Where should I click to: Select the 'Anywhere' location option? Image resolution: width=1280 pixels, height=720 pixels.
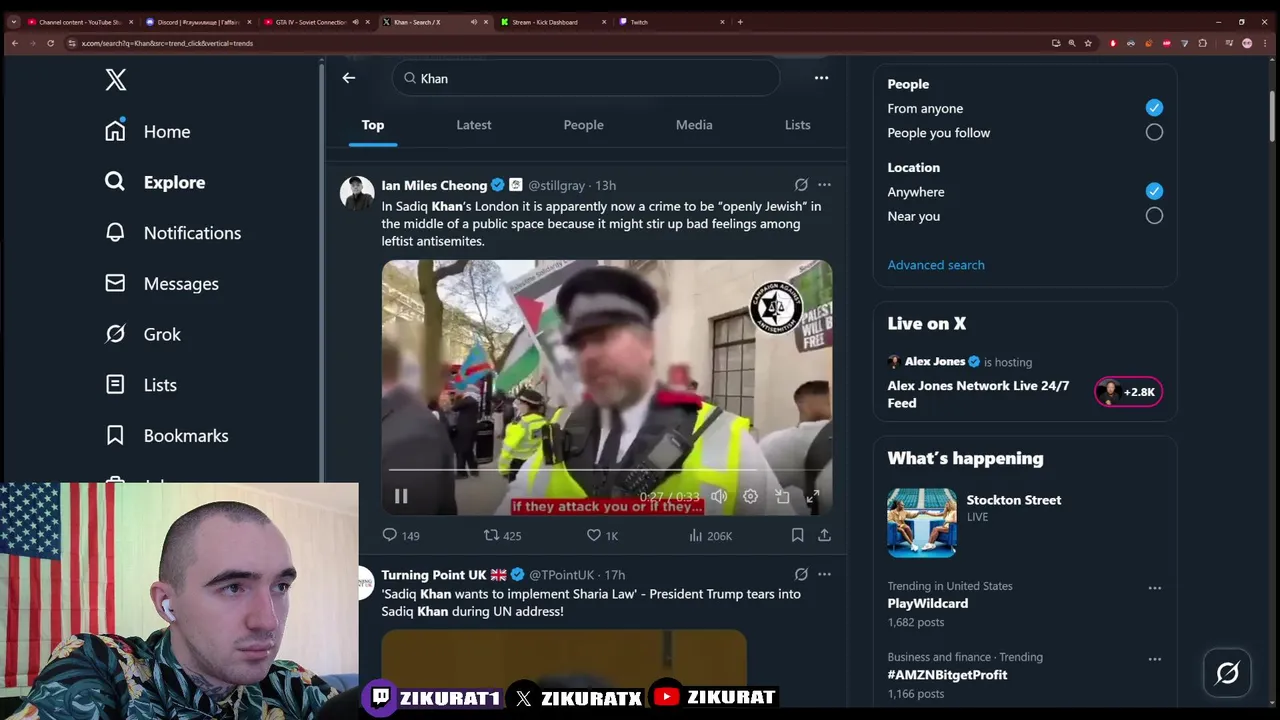[1154, 191]
